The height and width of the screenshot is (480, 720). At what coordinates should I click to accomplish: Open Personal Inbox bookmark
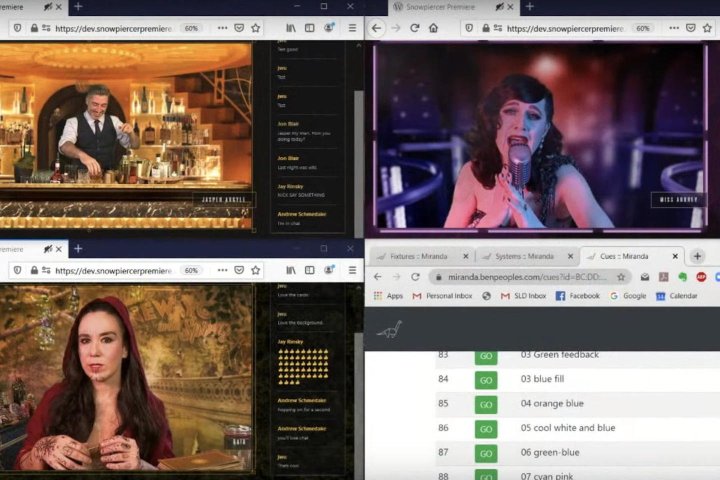coord(442,296)
